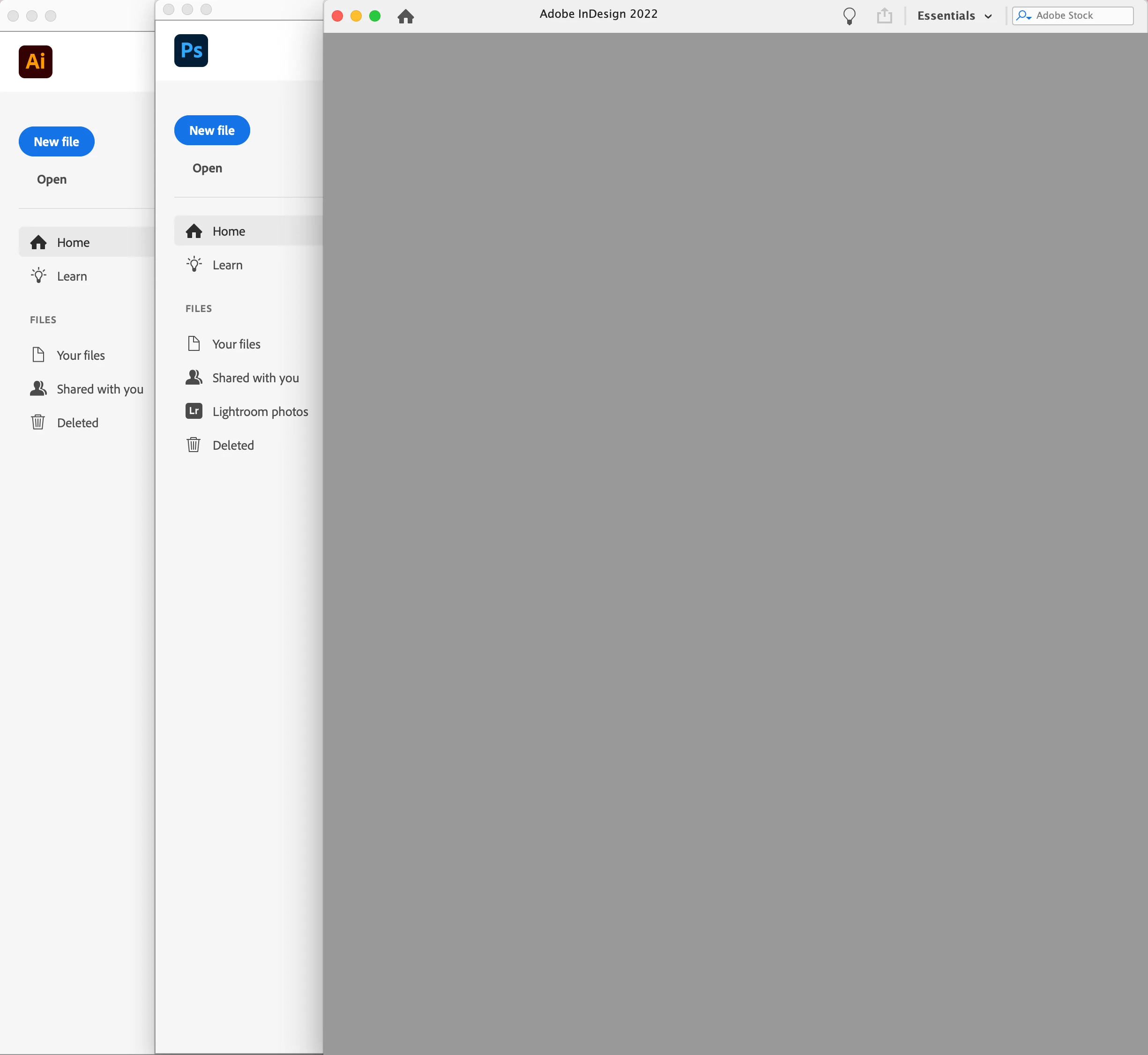Click the Adobe Stock search field

[1082, 16]
